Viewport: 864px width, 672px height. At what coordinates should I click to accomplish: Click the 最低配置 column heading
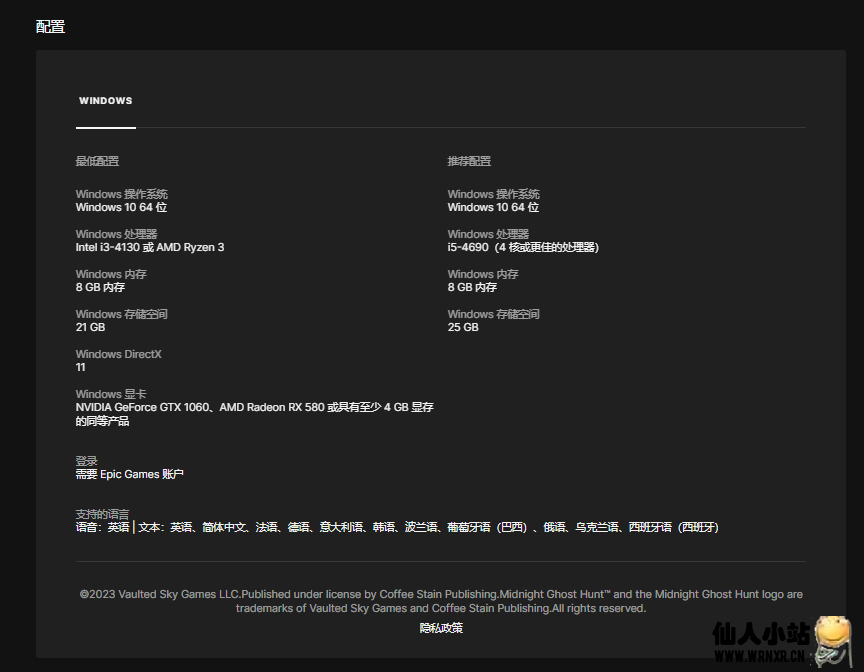pyautogui.click(x=97, y=161)
